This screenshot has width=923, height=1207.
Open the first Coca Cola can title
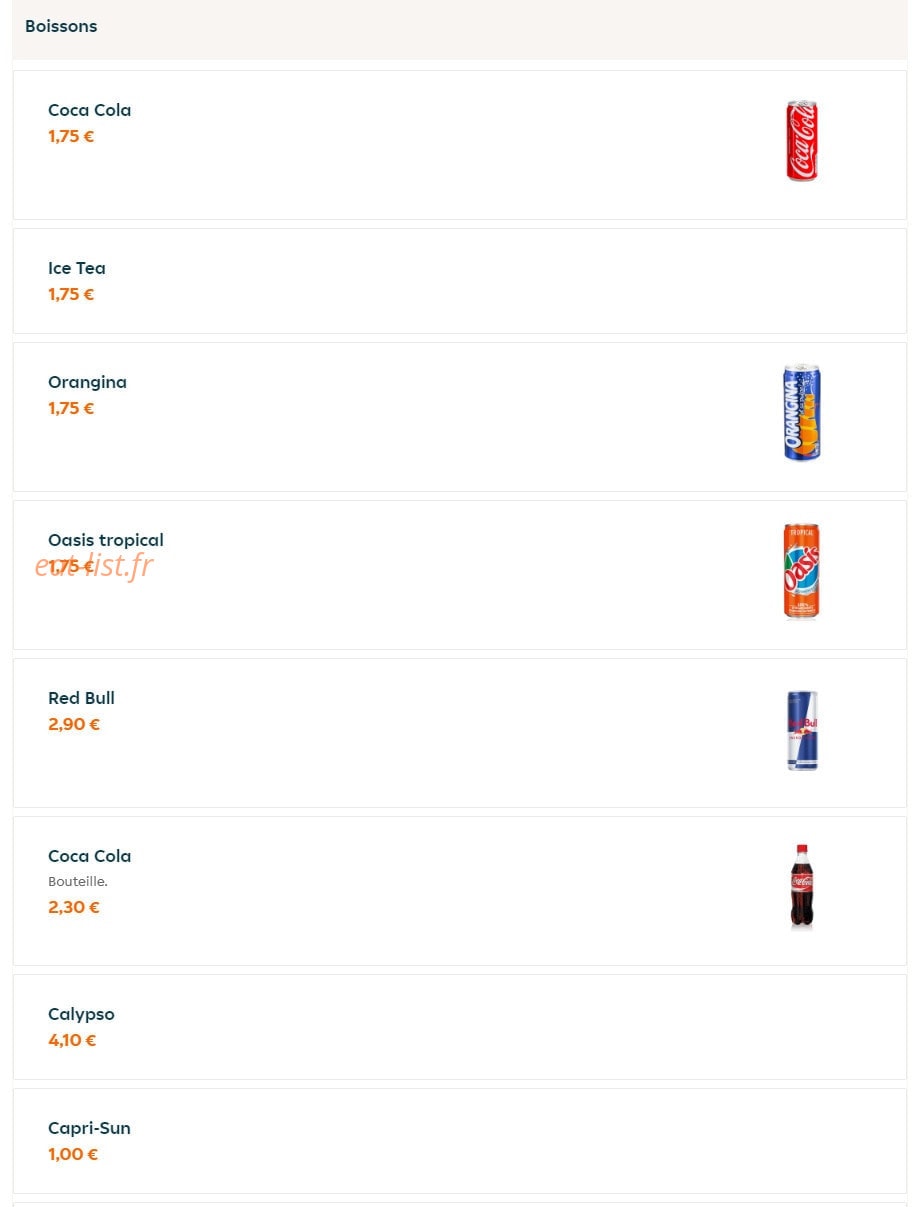click(89, 110)
